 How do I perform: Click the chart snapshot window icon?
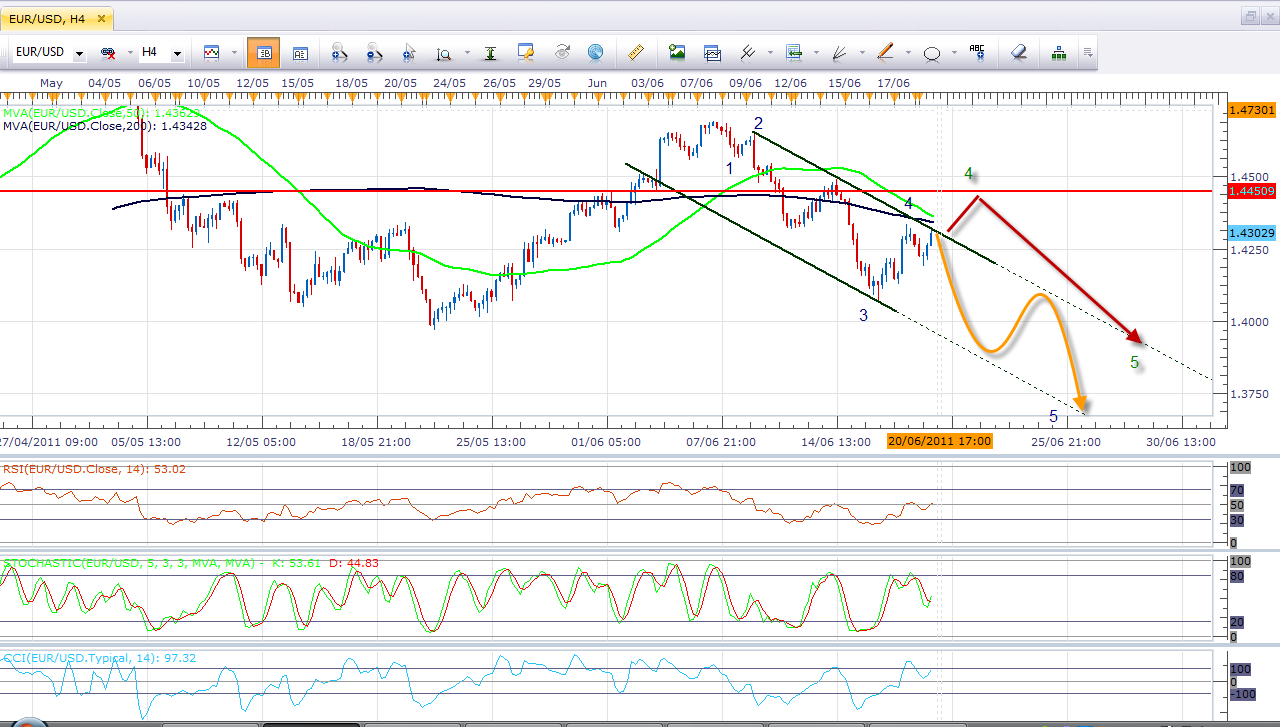712,52
